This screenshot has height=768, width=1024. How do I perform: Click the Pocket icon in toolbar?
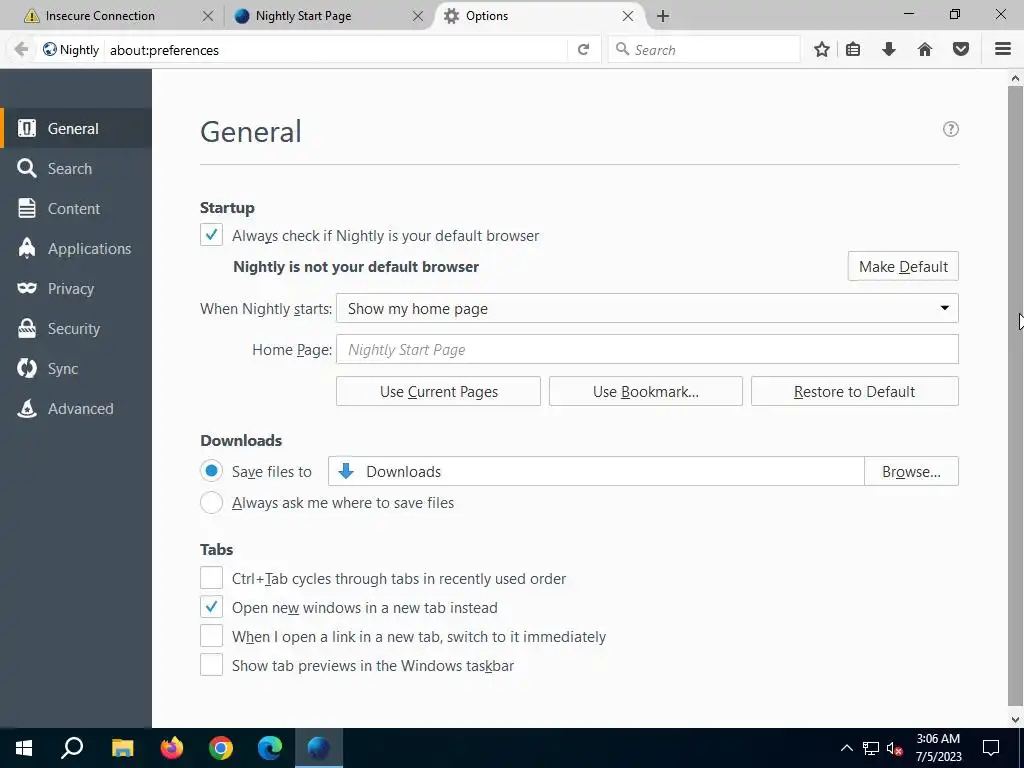point(960,50)
